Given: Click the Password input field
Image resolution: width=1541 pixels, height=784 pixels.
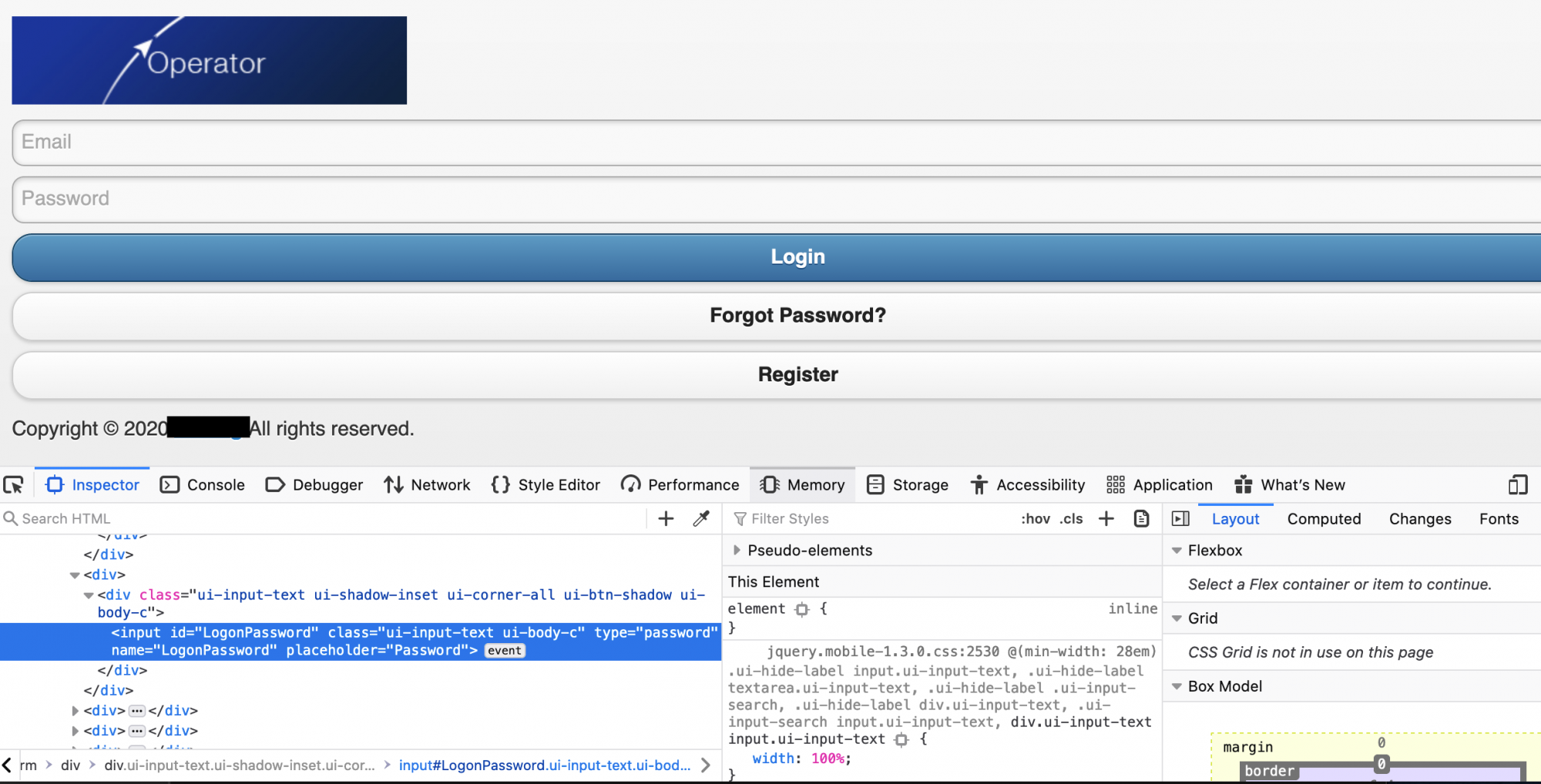Looking at the screenshot, I should coord(777,199).
